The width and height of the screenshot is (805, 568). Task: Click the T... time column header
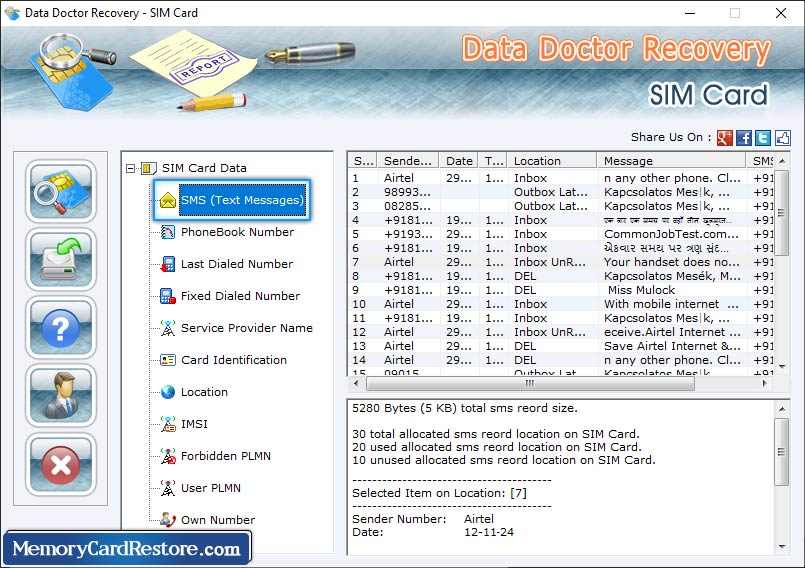493,161
